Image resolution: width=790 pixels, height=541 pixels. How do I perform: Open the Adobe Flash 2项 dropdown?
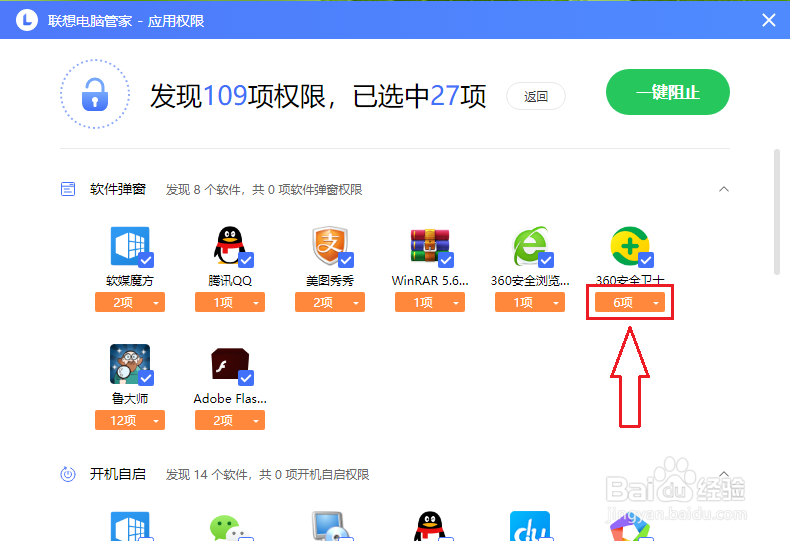coord(230,420)
